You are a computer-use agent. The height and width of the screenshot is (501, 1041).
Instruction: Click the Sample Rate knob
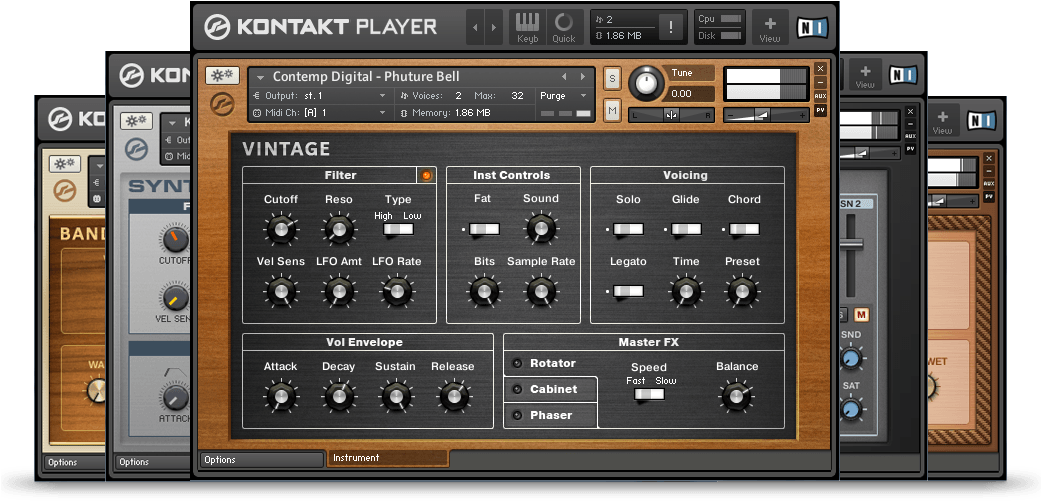[541, 291]
